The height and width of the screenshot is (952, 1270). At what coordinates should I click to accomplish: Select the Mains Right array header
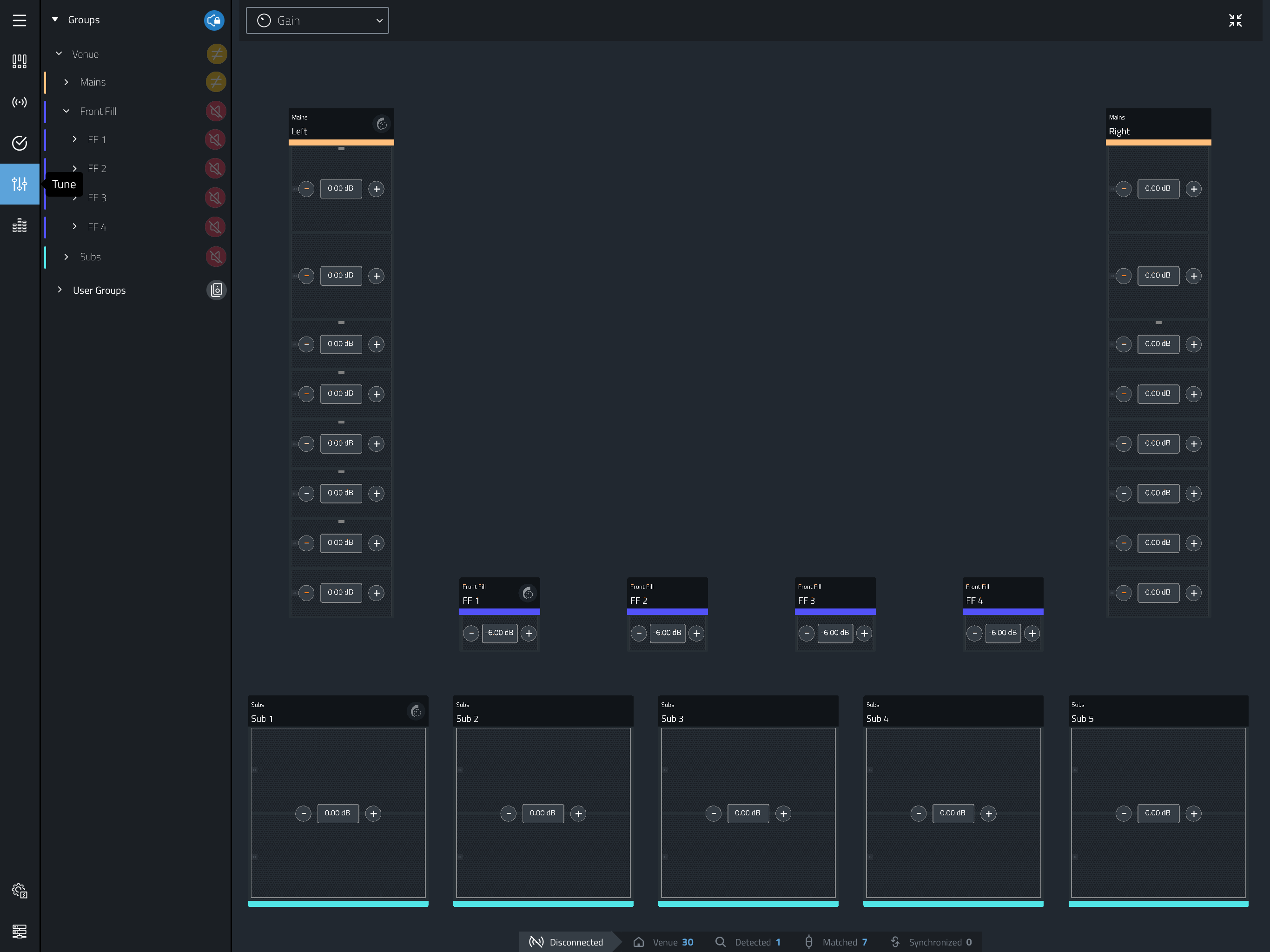click(x=1158, y=125)
